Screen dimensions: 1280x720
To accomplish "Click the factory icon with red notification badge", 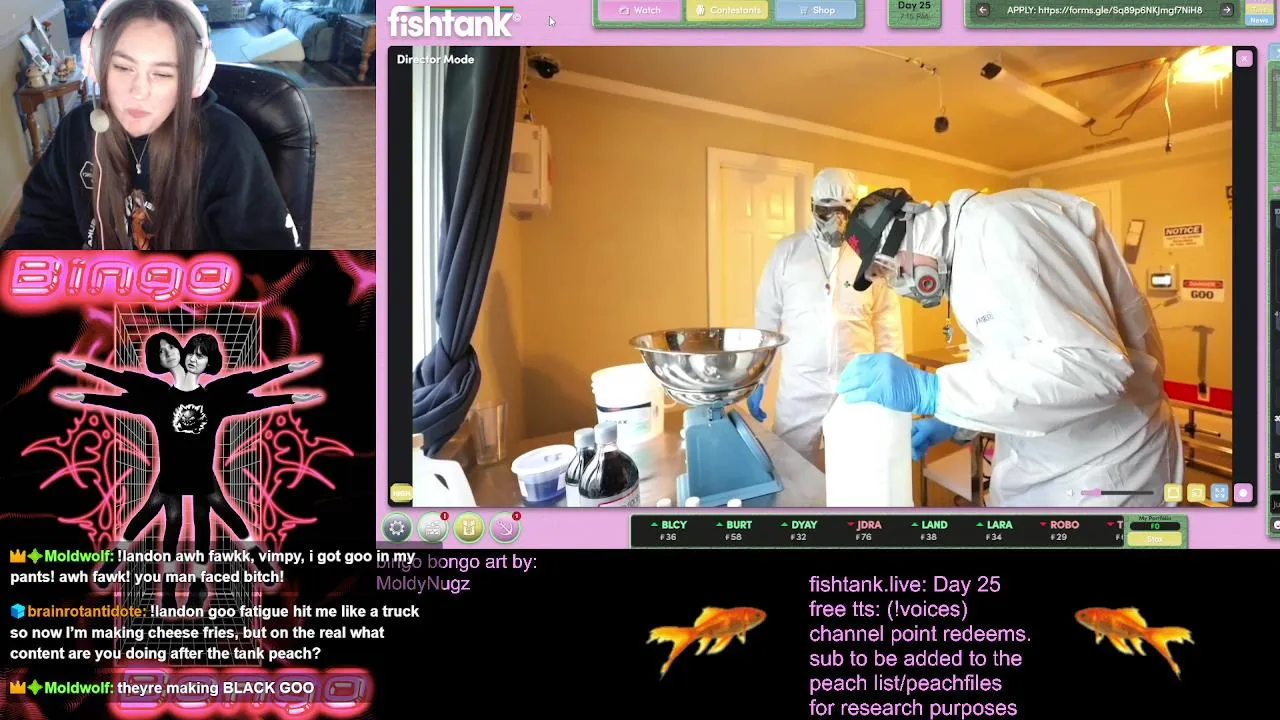I will [x=433, y=527].
